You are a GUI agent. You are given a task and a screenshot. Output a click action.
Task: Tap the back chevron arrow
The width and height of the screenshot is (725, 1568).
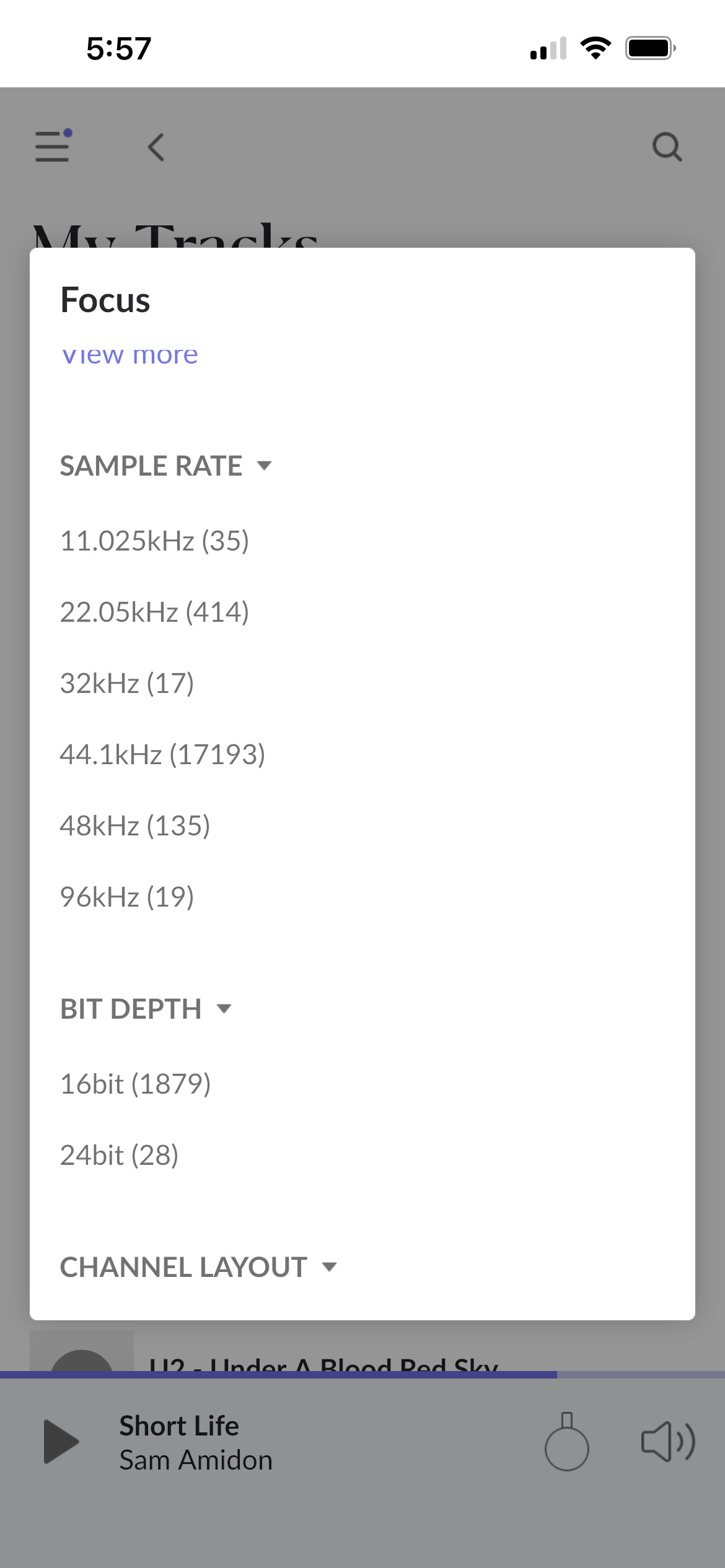pos(156,147)
